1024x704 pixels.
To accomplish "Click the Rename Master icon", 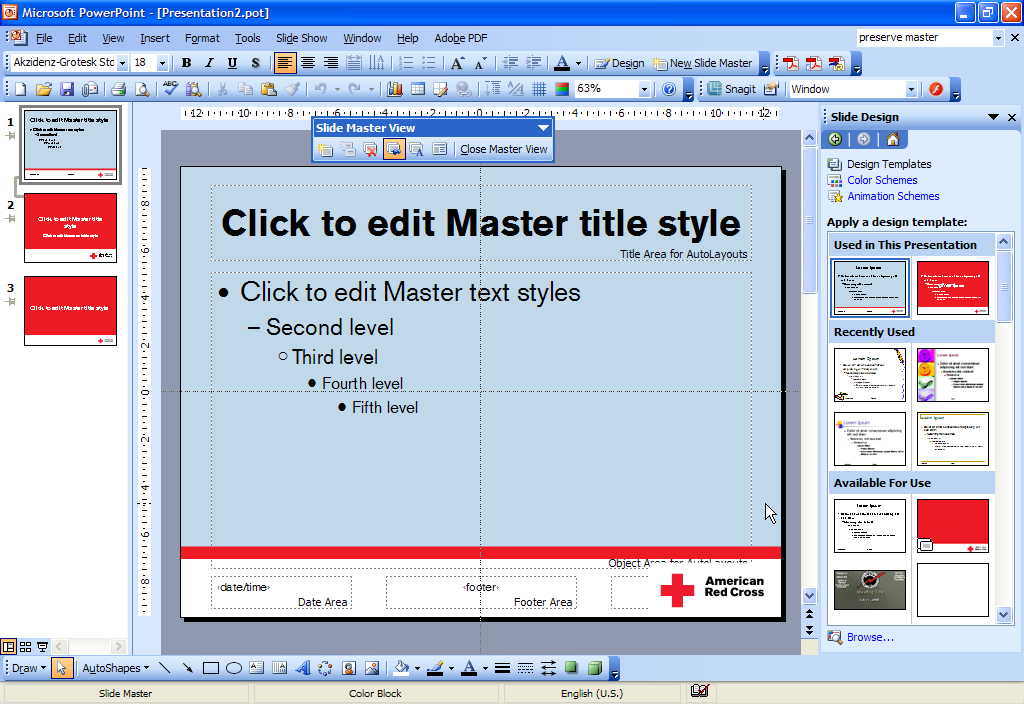I will pyautogui.click(x=417, y=150).
